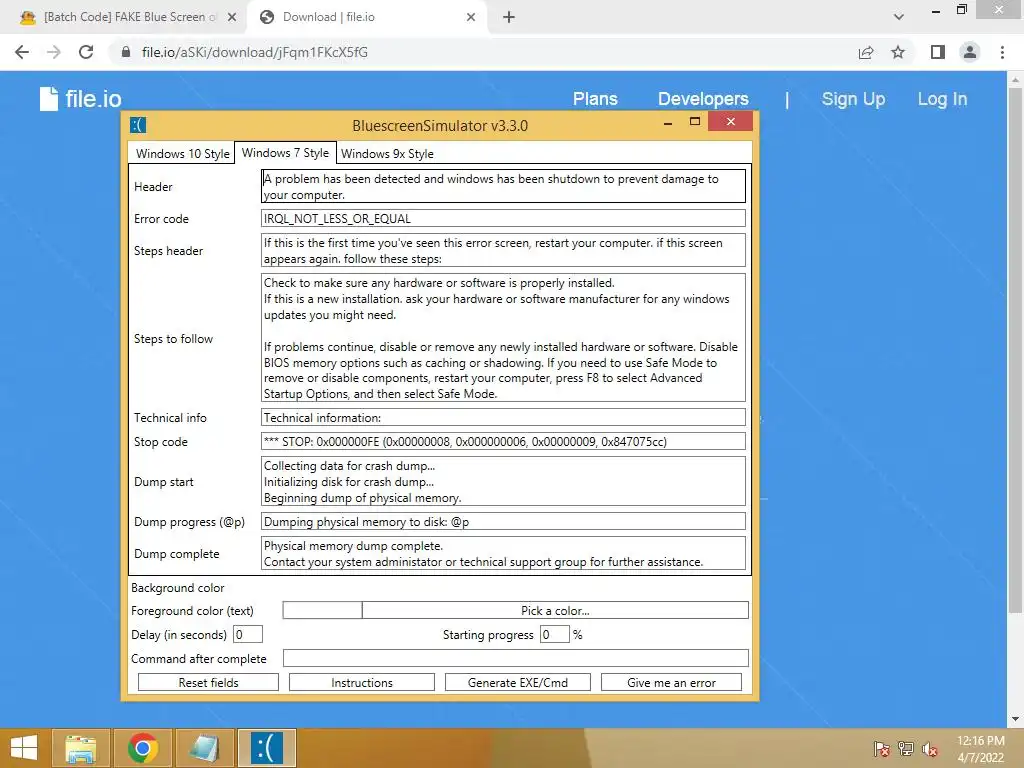The height and width of the screenshot is (768, 1024).
Task: Open the Instructions button
Action: 362,682
